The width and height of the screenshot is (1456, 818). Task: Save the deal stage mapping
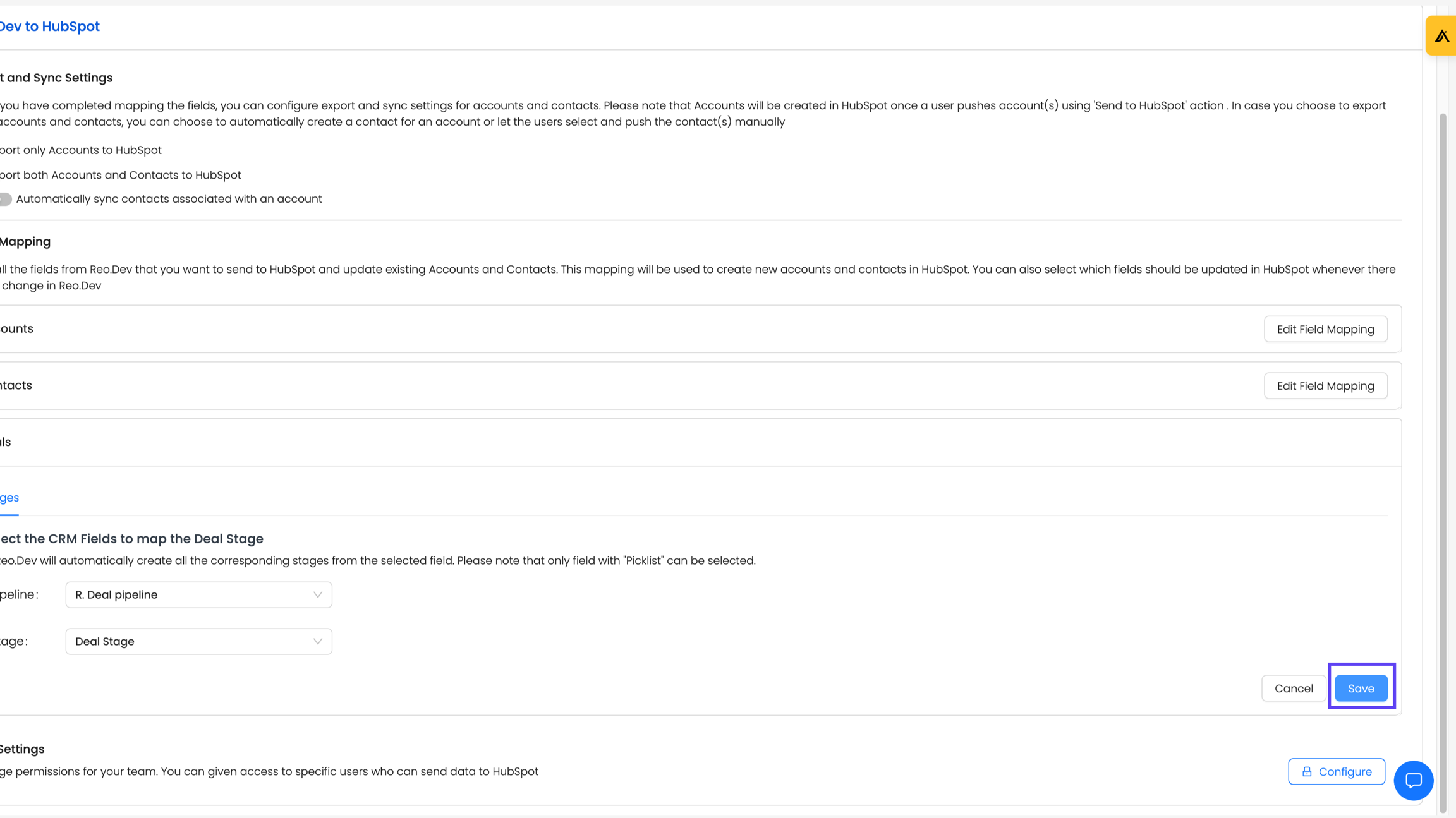1361,688
